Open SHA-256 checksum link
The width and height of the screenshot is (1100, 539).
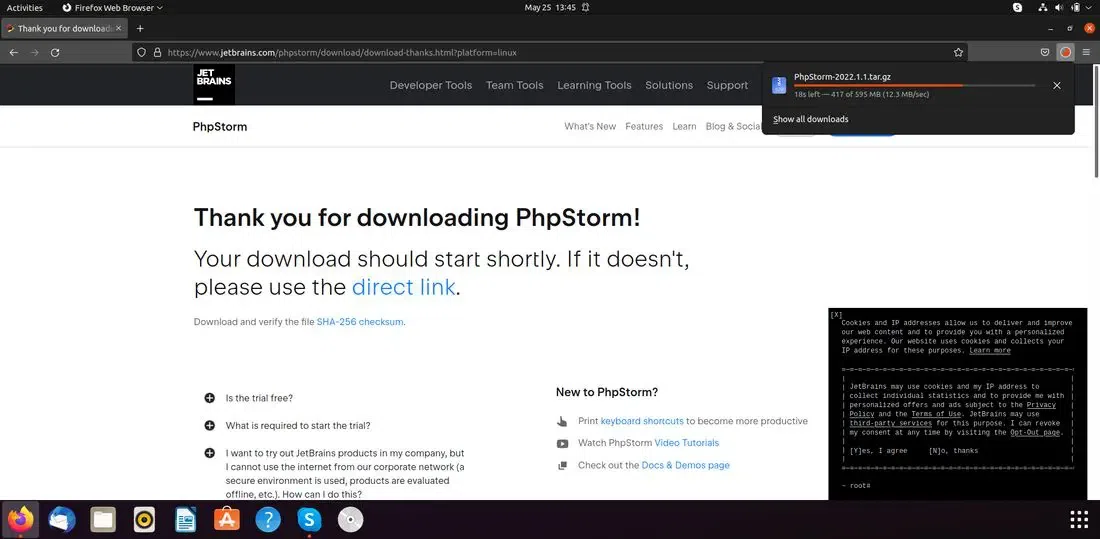point(360,322)
